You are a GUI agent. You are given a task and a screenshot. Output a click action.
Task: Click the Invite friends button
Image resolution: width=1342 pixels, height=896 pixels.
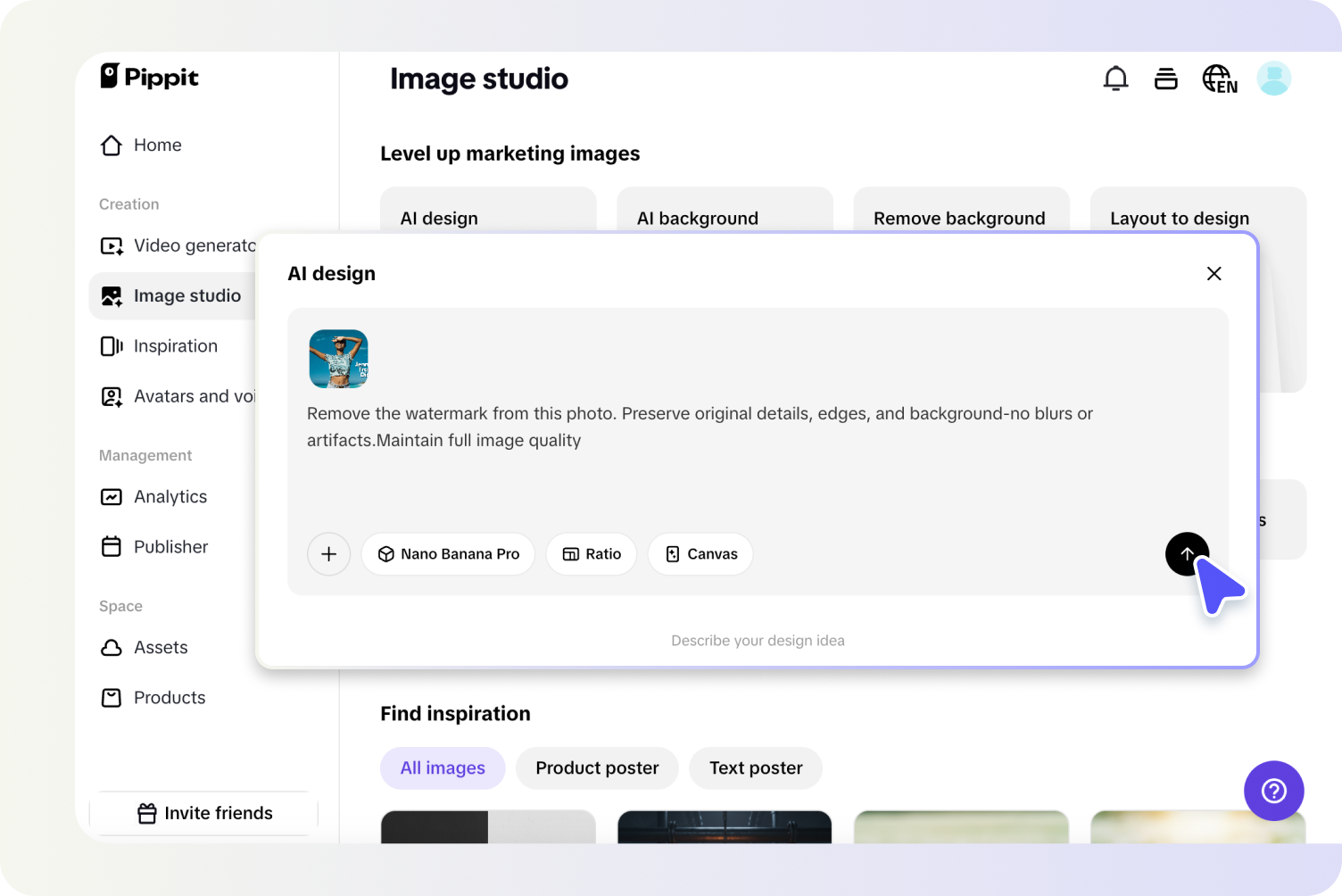pos(204,813)
